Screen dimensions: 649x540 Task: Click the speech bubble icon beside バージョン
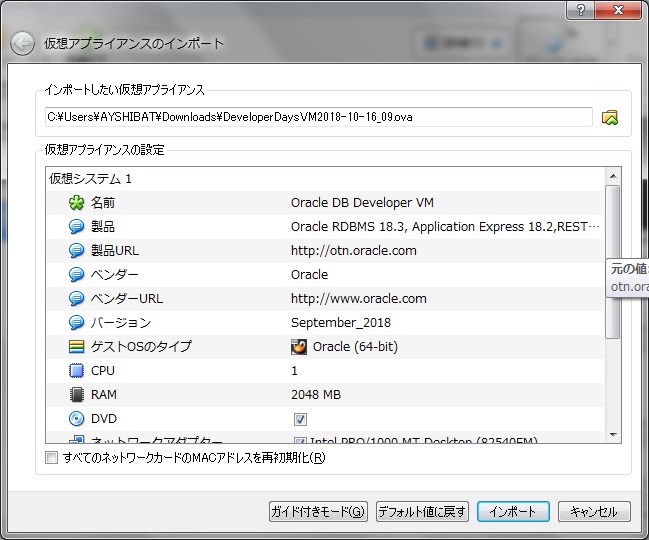[x=77, y=323]
